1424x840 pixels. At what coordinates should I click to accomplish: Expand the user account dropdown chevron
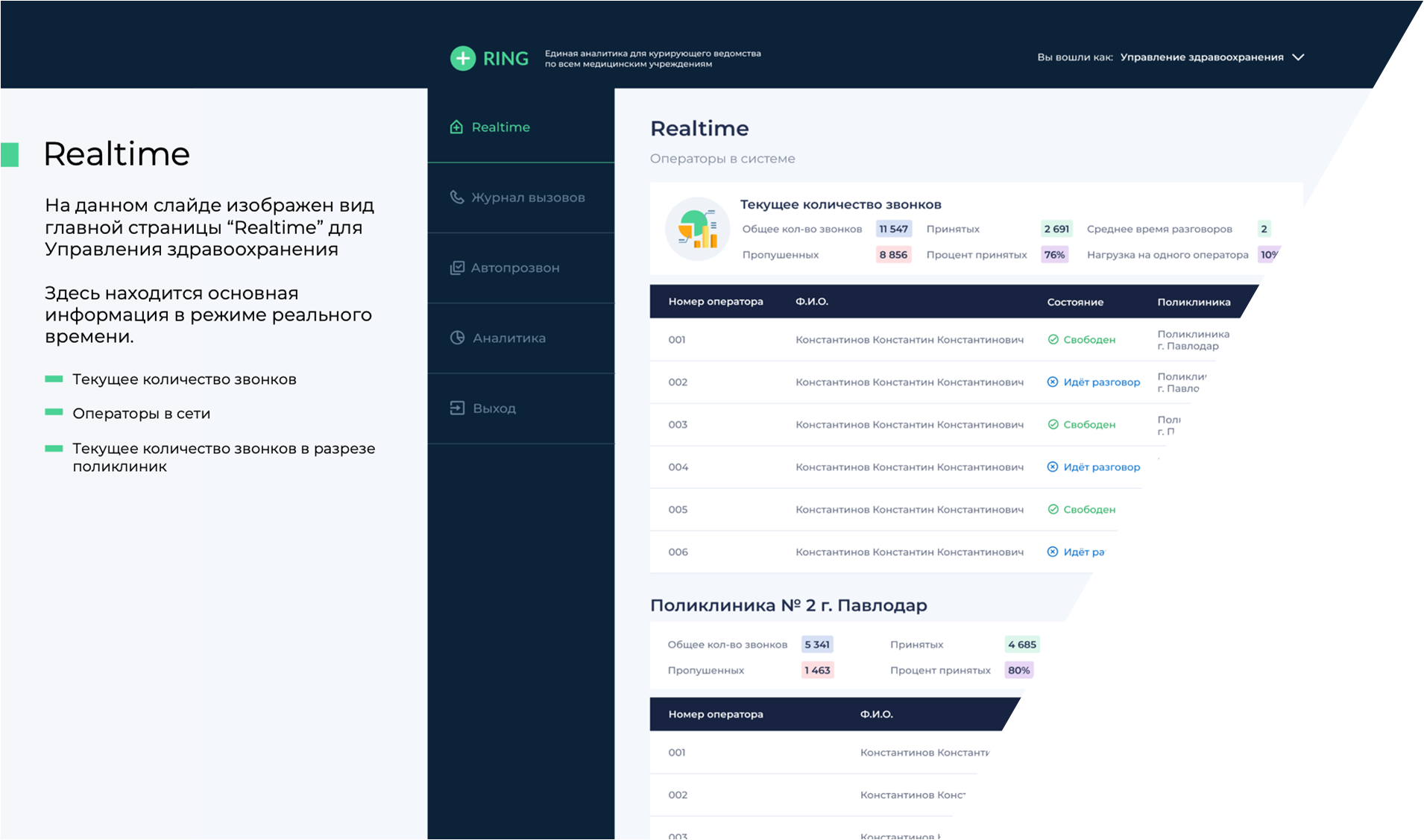(x=1298, y=57)
